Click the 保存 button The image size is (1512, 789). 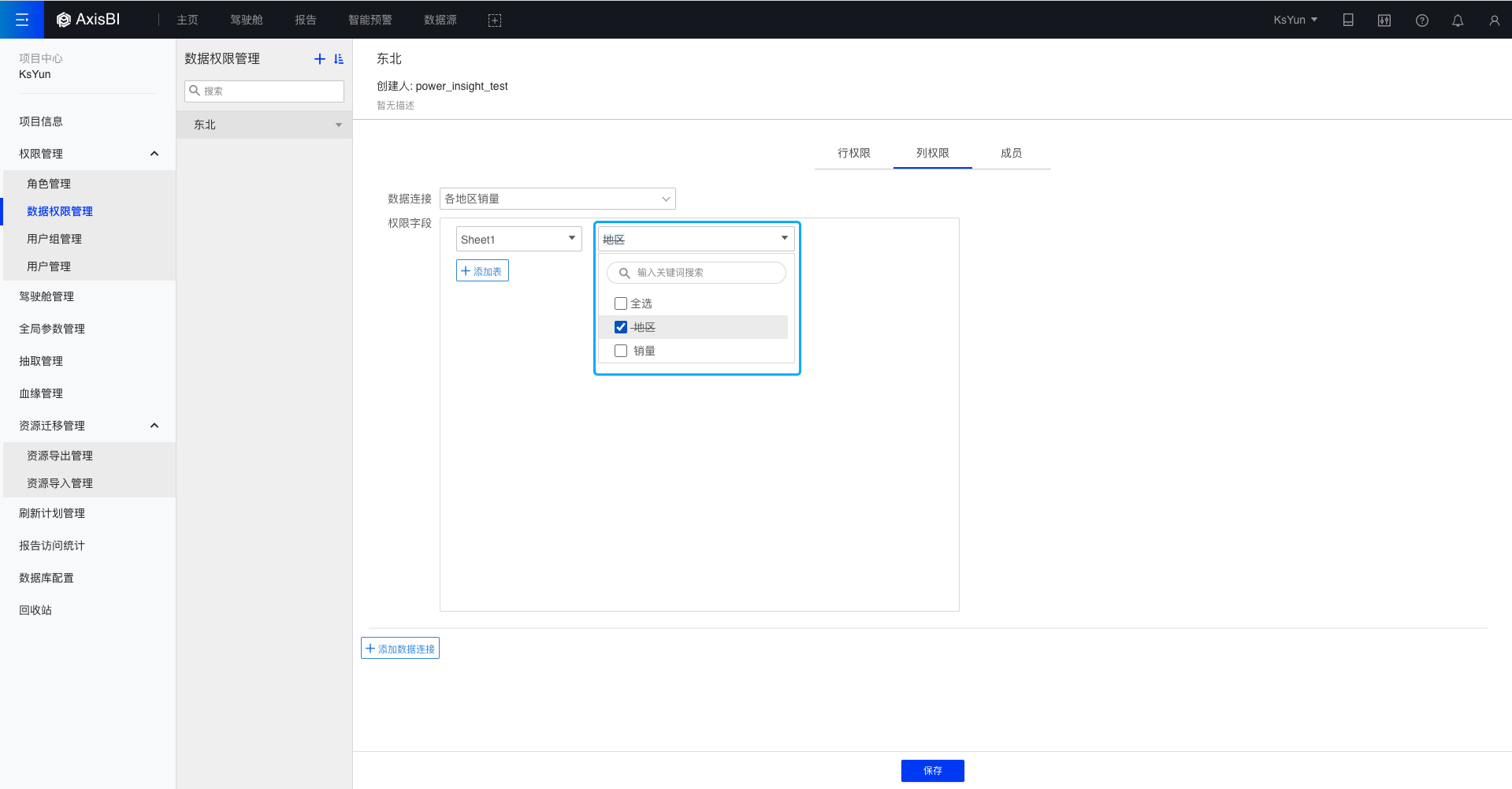932,770
